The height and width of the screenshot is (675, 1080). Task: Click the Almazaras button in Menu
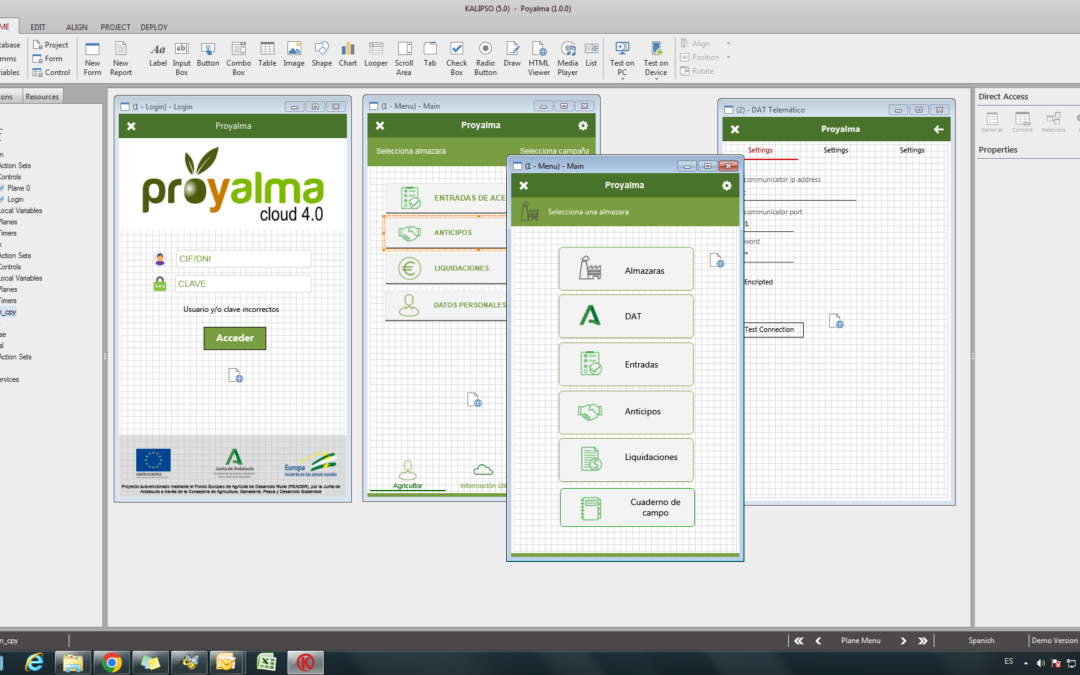(625, 269)
